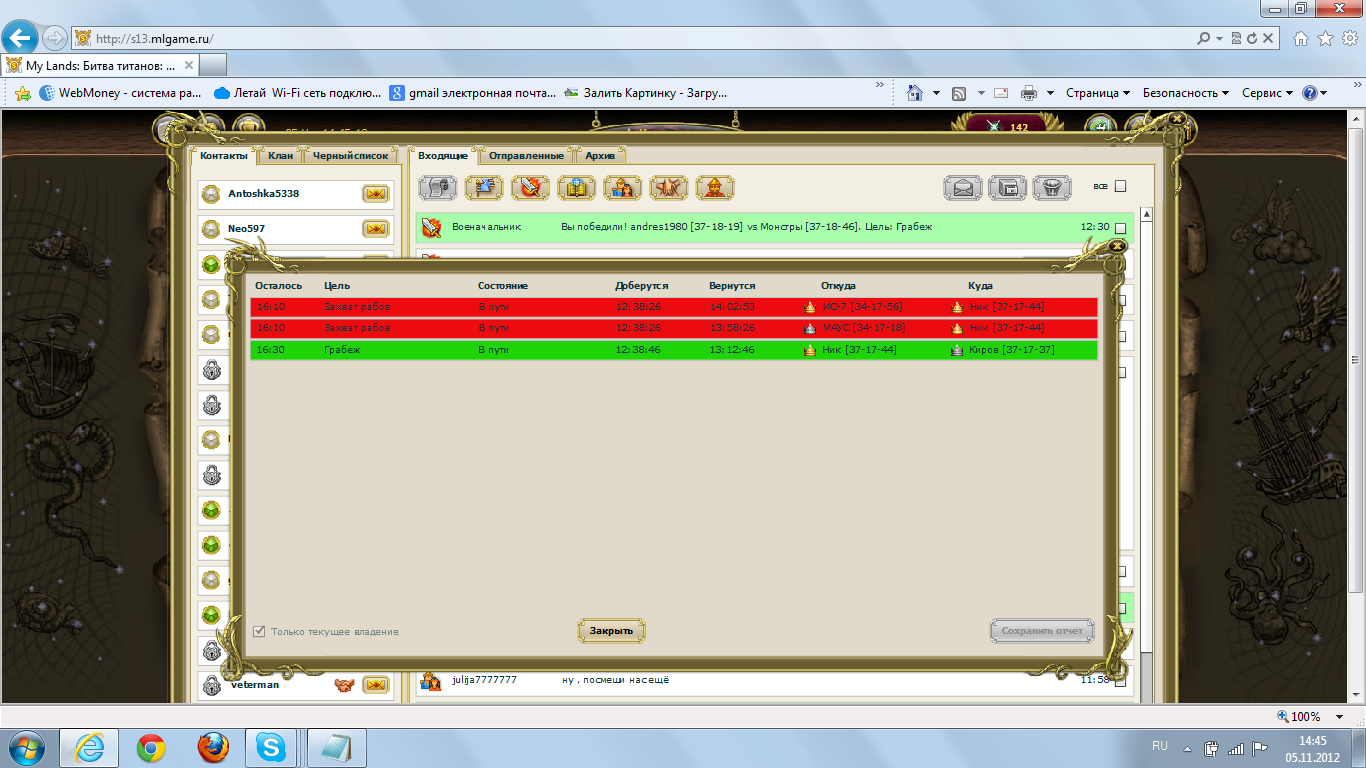This screenshot has height=768, width=1366.
Task: Filter messages by battle reports sword icon
Action: 530,187
